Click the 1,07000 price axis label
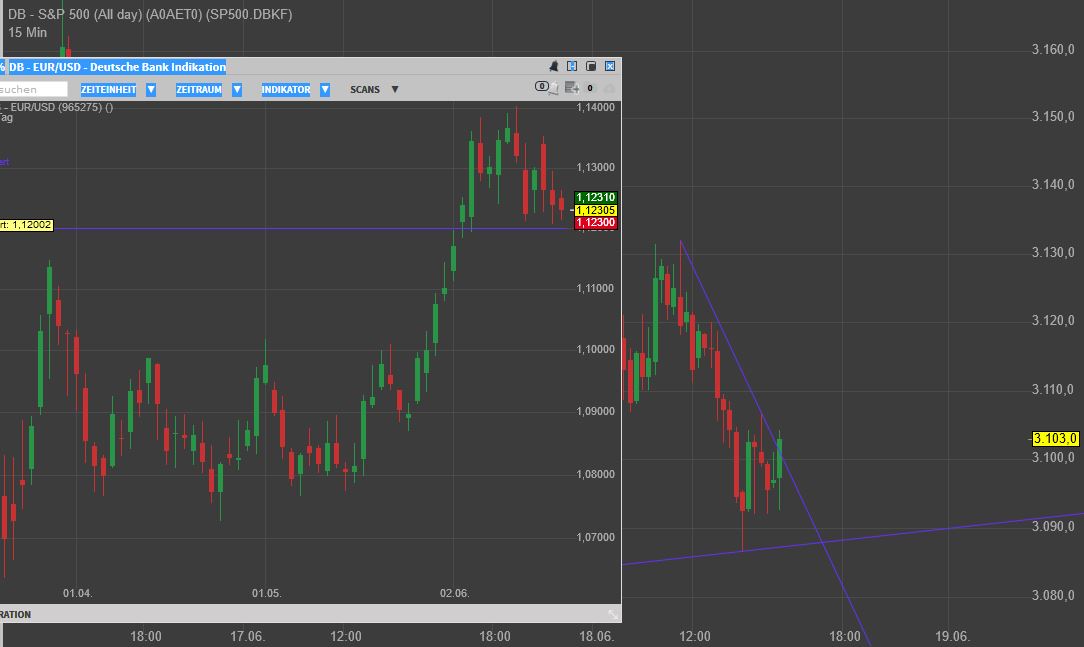 pyautogui.click(x=595, y=537)
